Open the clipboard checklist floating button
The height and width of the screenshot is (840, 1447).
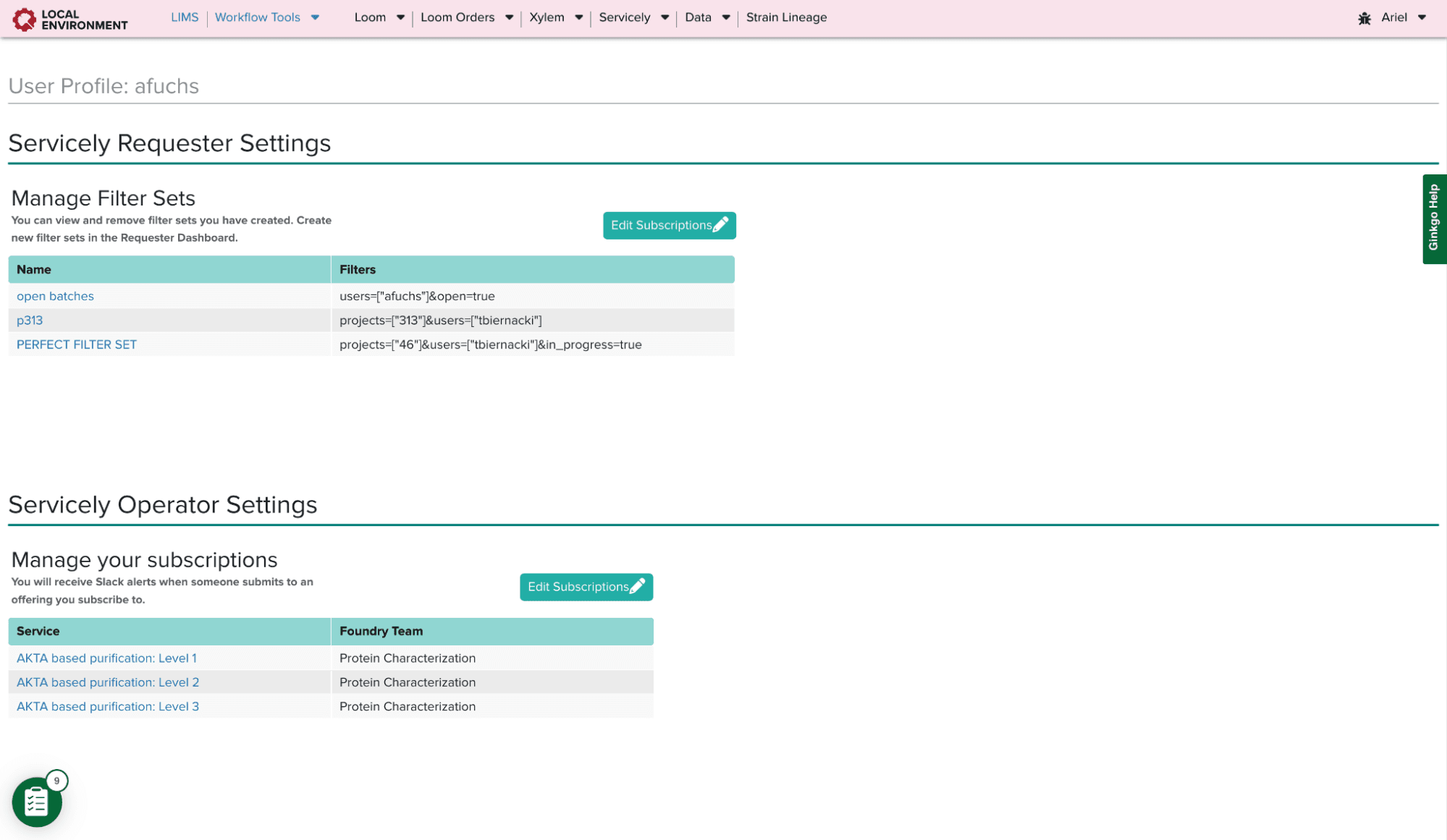click(36, 802)
